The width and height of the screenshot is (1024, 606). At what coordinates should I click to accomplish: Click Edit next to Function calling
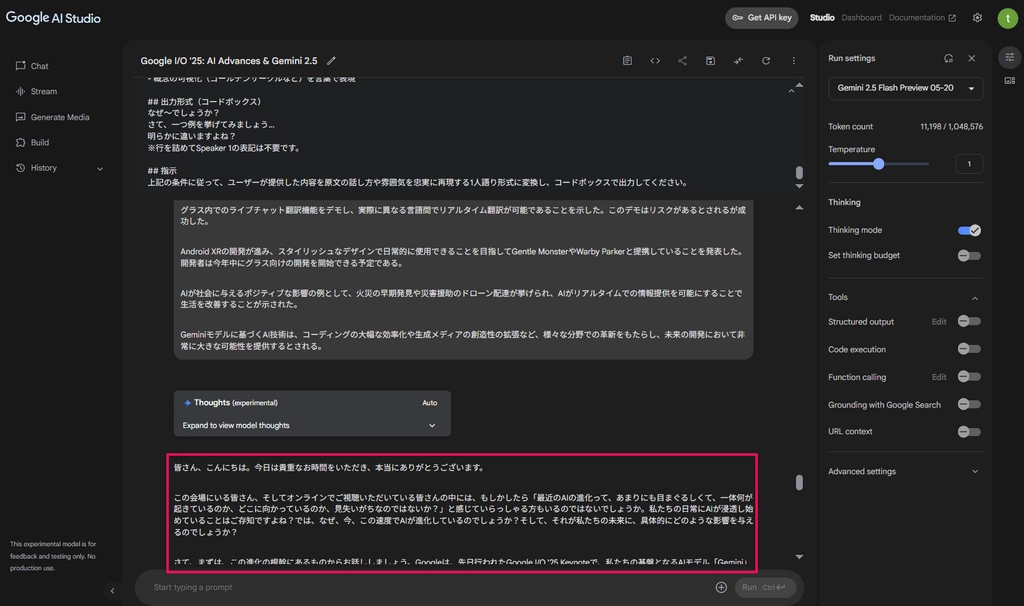(x=938, y=377)
